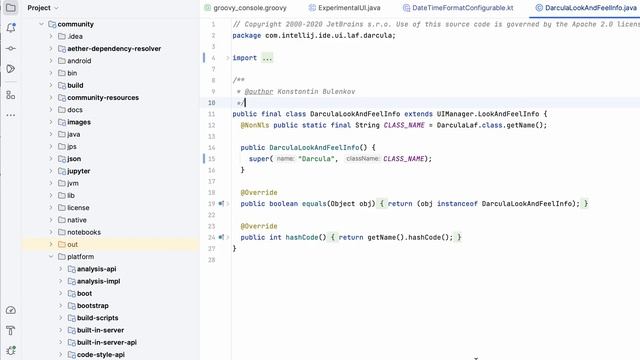Click override gutter icon on line 24
This screenshot has width=640, height=360.
[221, 237]
